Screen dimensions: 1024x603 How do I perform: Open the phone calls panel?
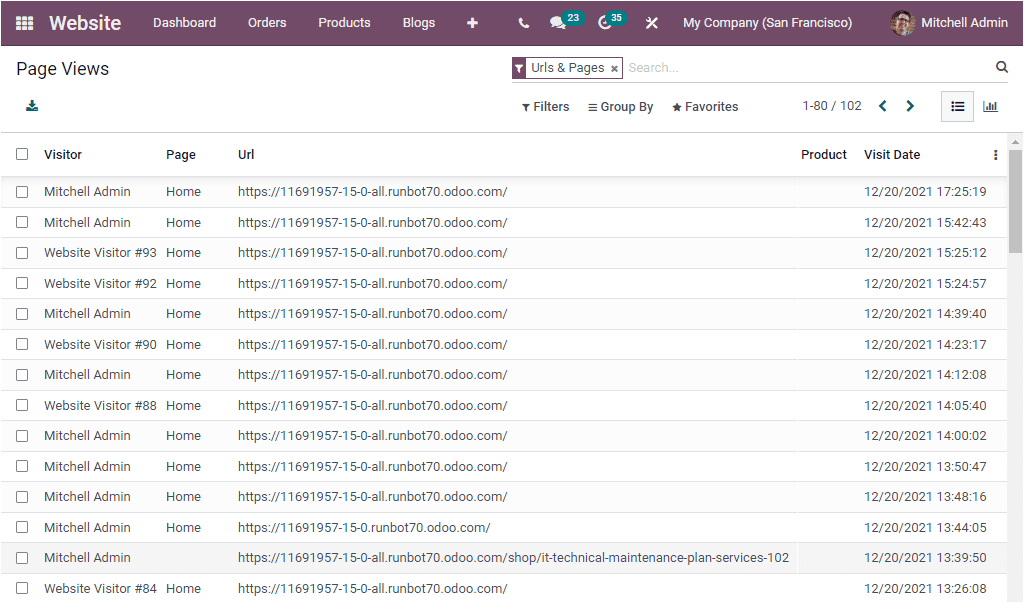coord(524,22)
